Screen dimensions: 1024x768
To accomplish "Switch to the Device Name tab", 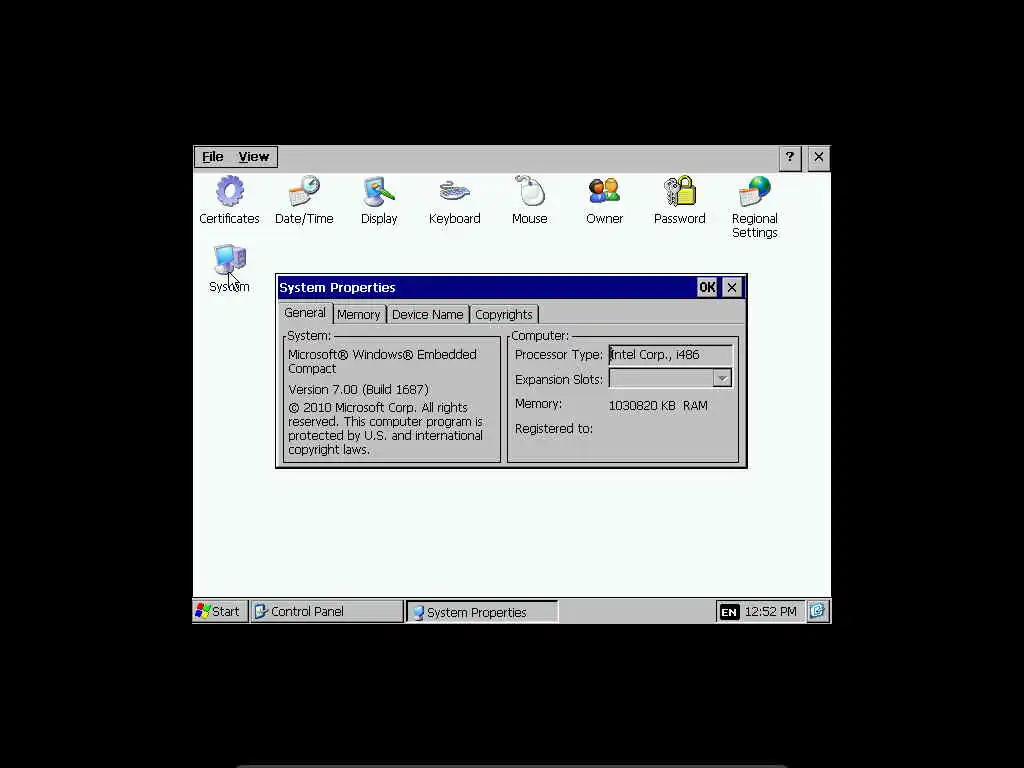I will [428, 314].
